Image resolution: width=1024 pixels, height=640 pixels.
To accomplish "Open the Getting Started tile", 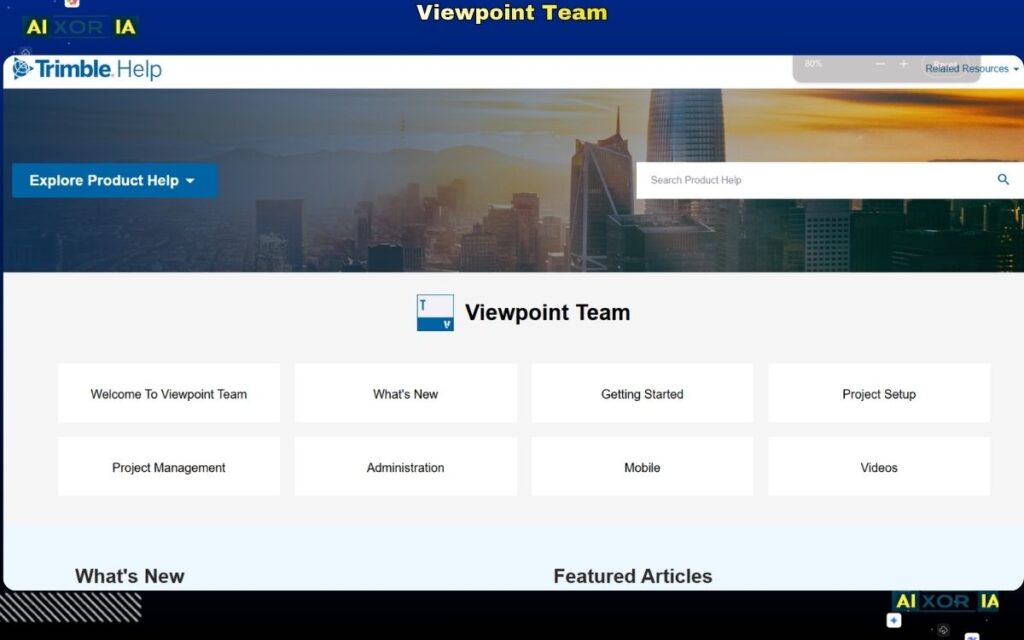I will (x=641, y=393).
